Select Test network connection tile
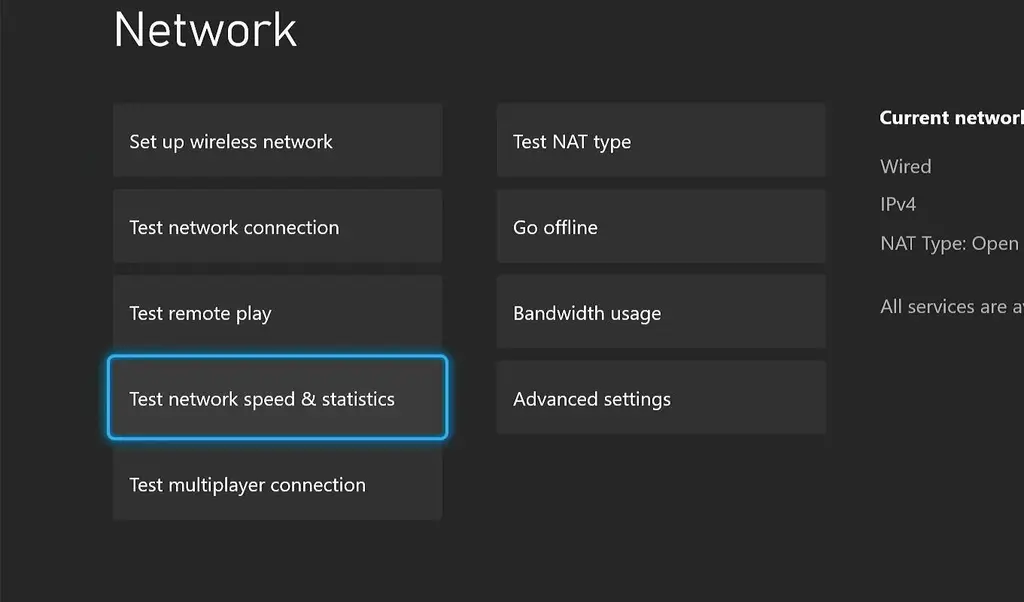This screenshot has height=602, width=1024. click(278, 227)
